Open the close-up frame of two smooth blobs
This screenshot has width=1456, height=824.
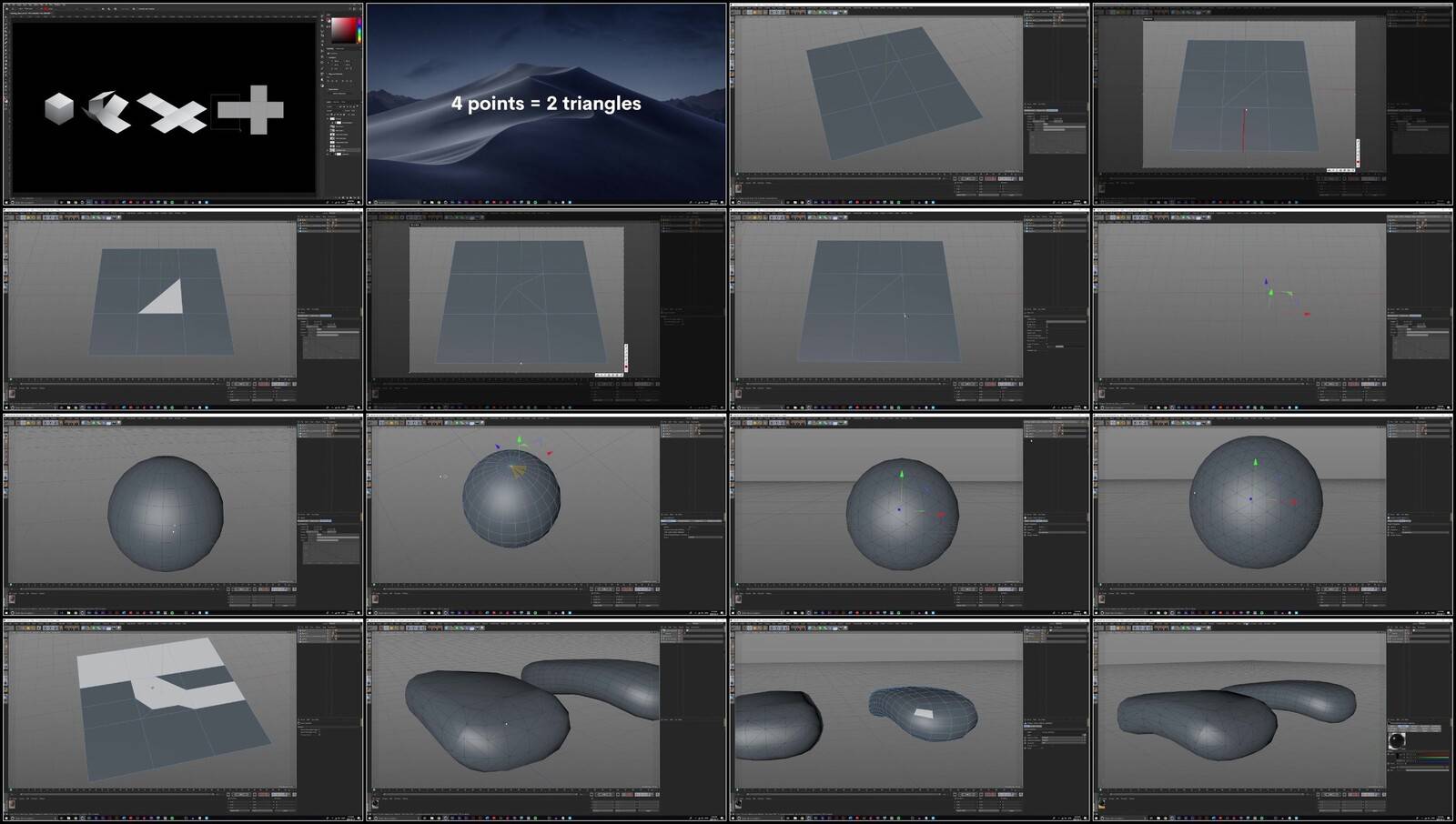pyautogui.click(x=546, y=721)
